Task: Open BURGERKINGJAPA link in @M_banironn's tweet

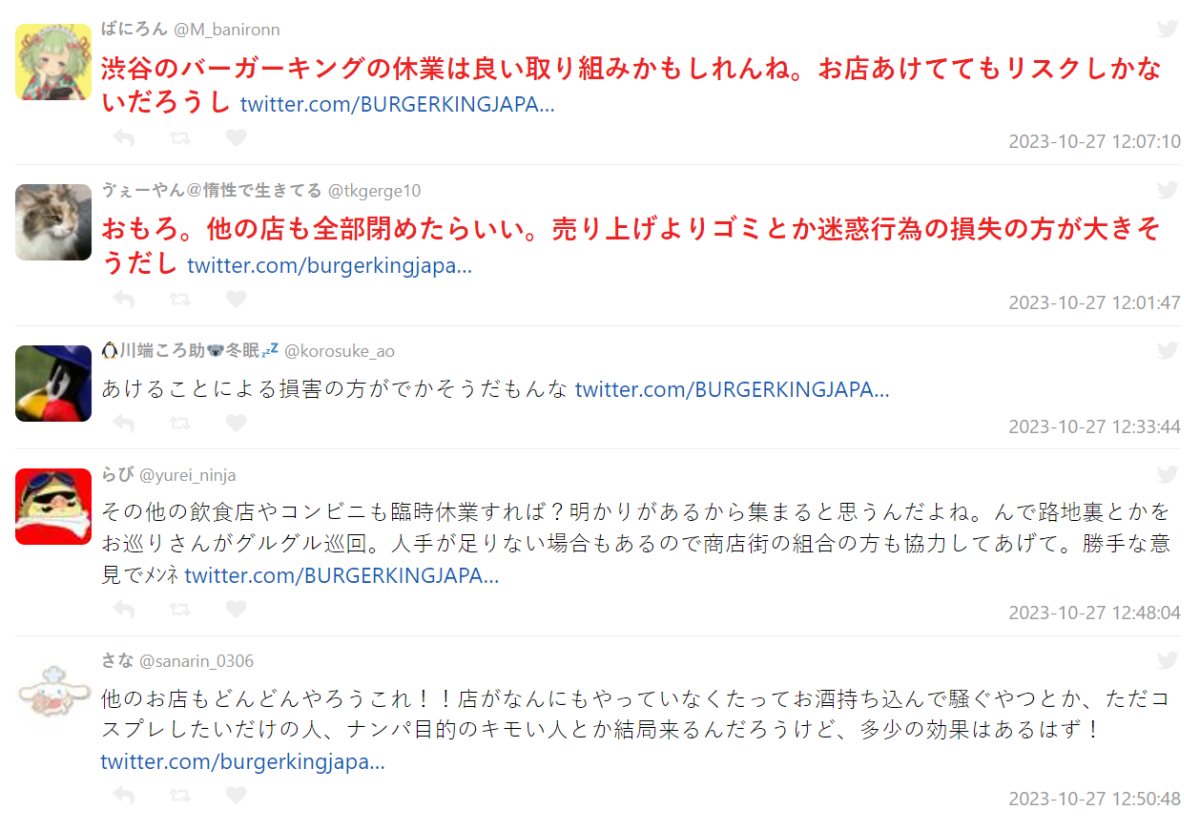Action: [397, 104]
